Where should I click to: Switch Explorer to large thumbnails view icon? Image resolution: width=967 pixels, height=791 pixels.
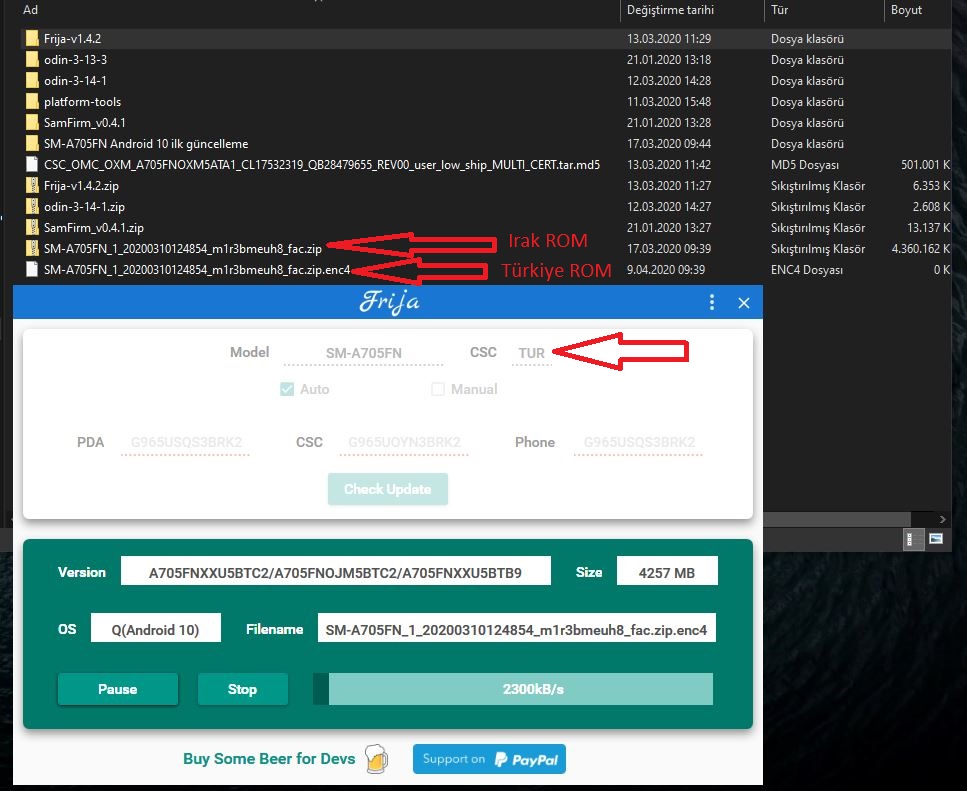936,539
